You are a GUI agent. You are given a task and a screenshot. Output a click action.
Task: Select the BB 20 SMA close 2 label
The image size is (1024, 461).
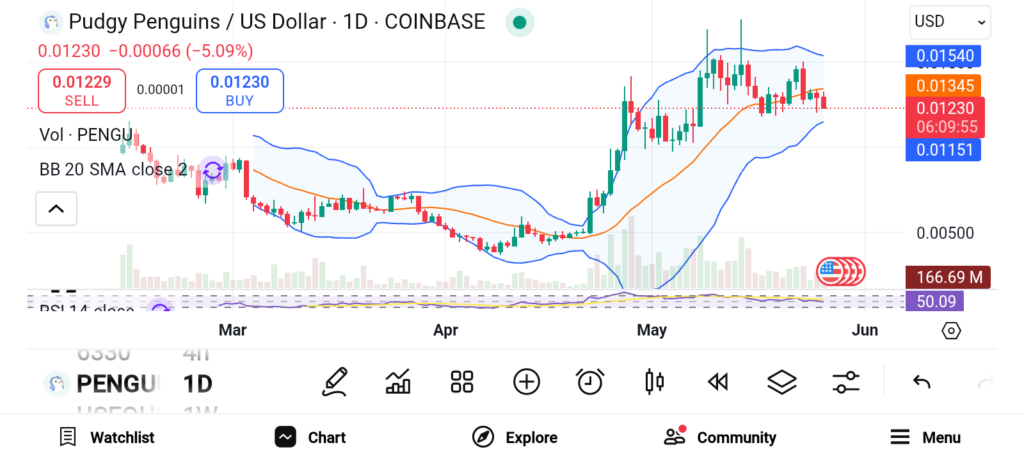113,170
